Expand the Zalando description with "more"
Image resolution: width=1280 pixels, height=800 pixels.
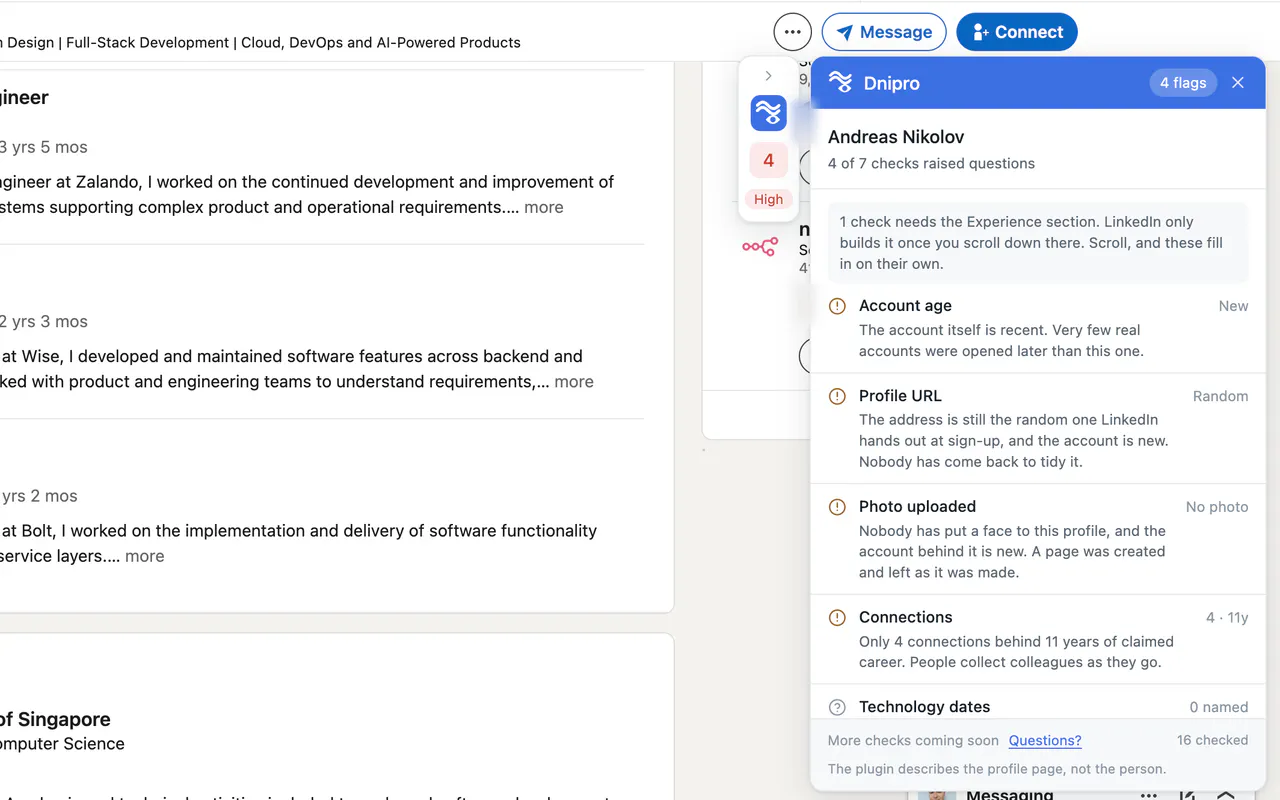coord(544,208)
